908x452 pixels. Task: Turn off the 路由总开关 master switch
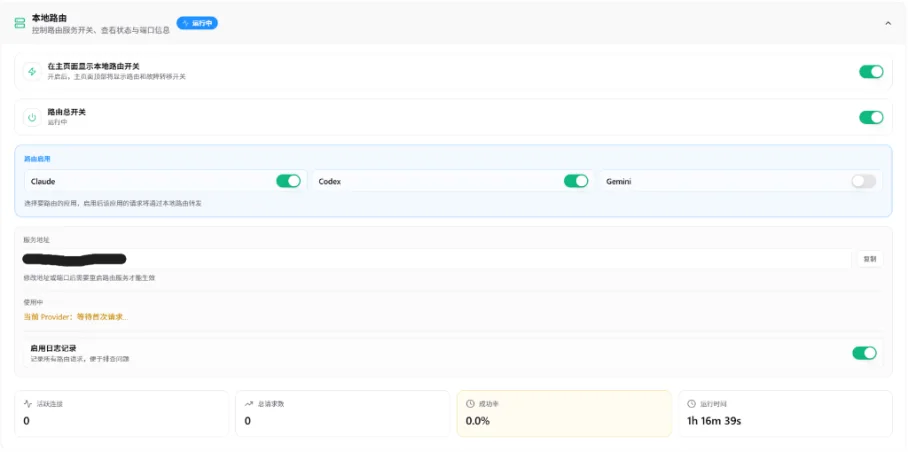click(871, 117)
